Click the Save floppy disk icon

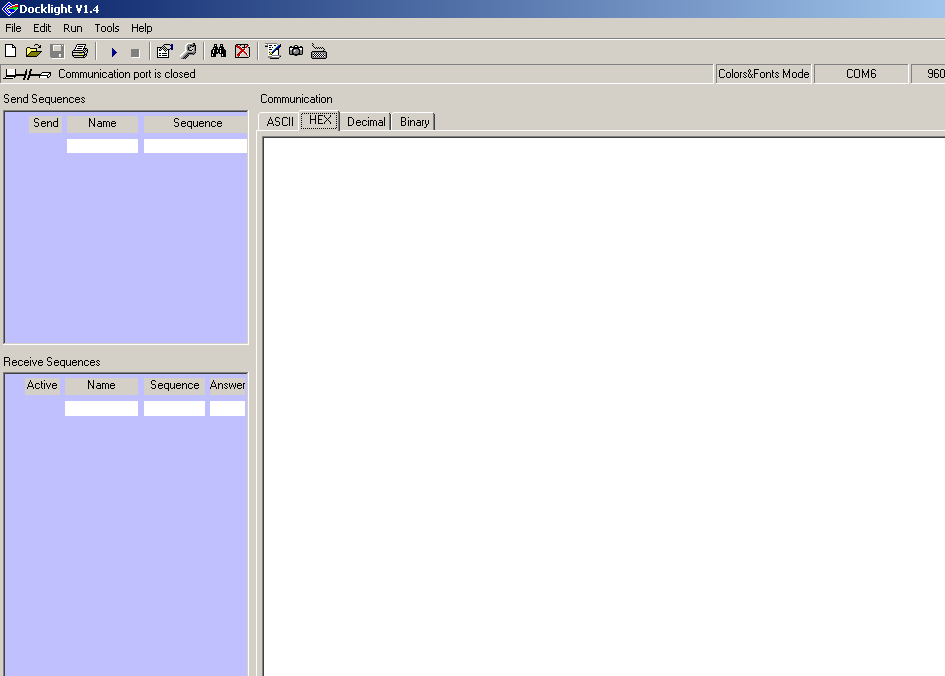57,51
